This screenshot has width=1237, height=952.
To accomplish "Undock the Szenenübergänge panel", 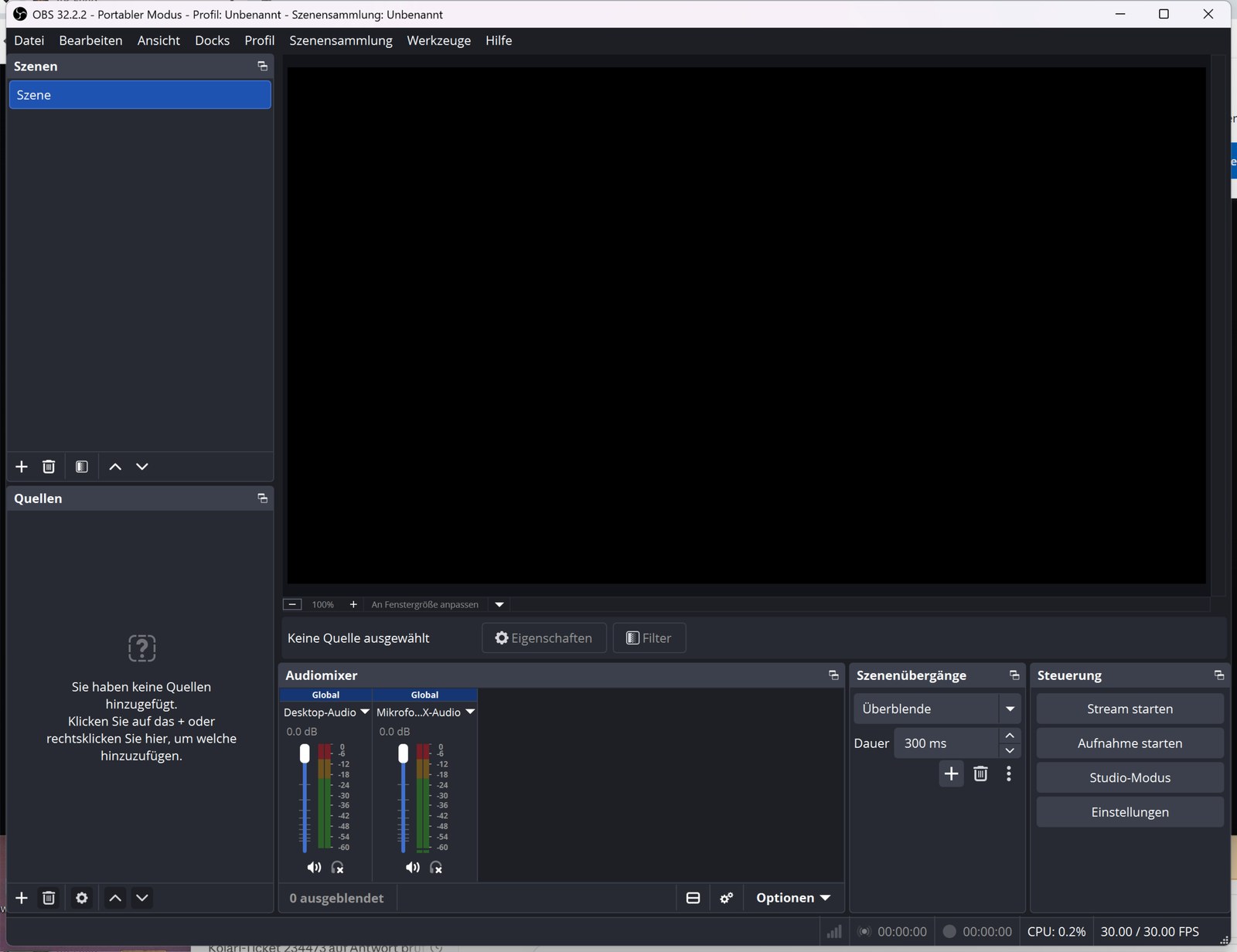I will click(x=1014, y=675).
